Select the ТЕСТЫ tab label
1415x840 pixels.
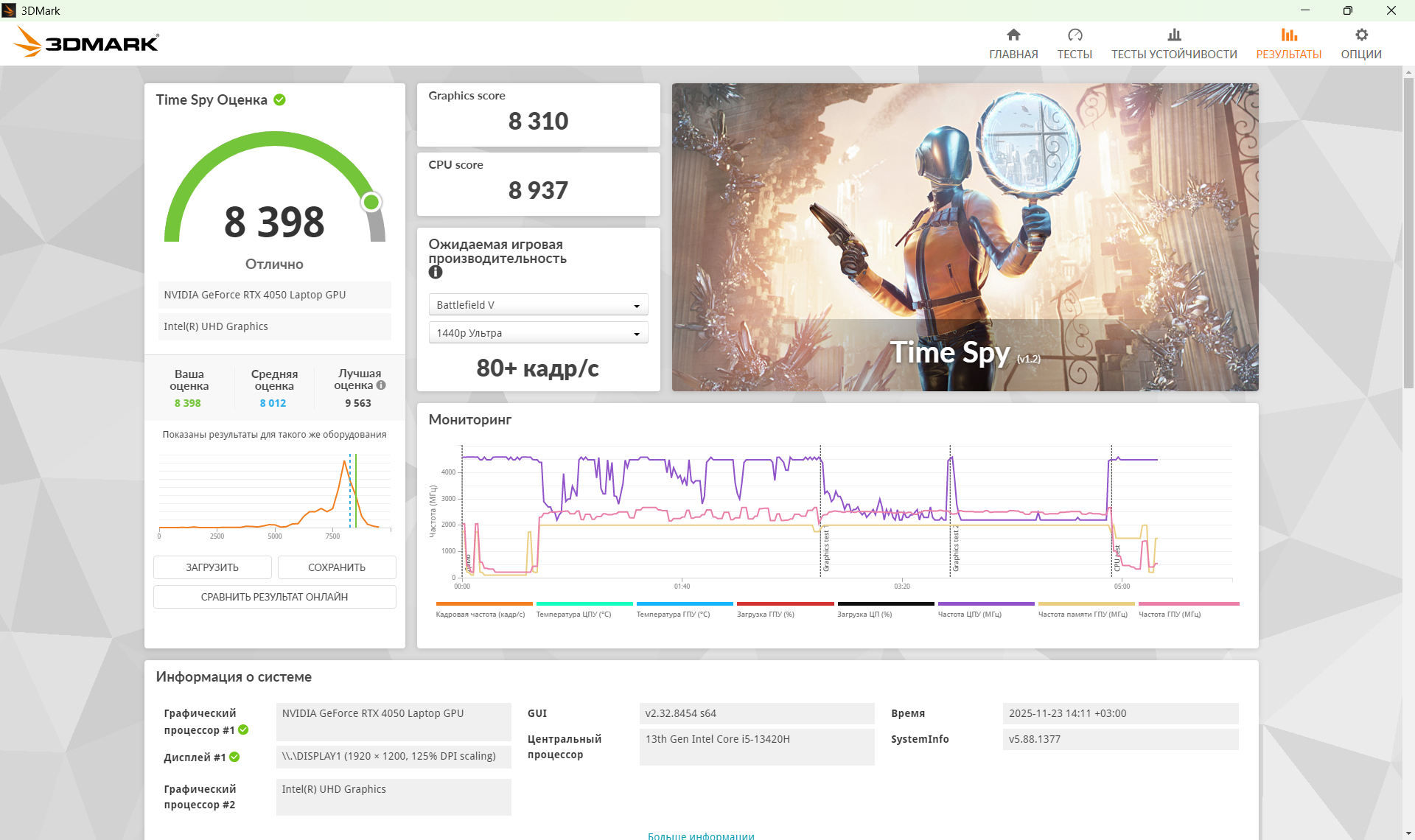[1075, 55]
